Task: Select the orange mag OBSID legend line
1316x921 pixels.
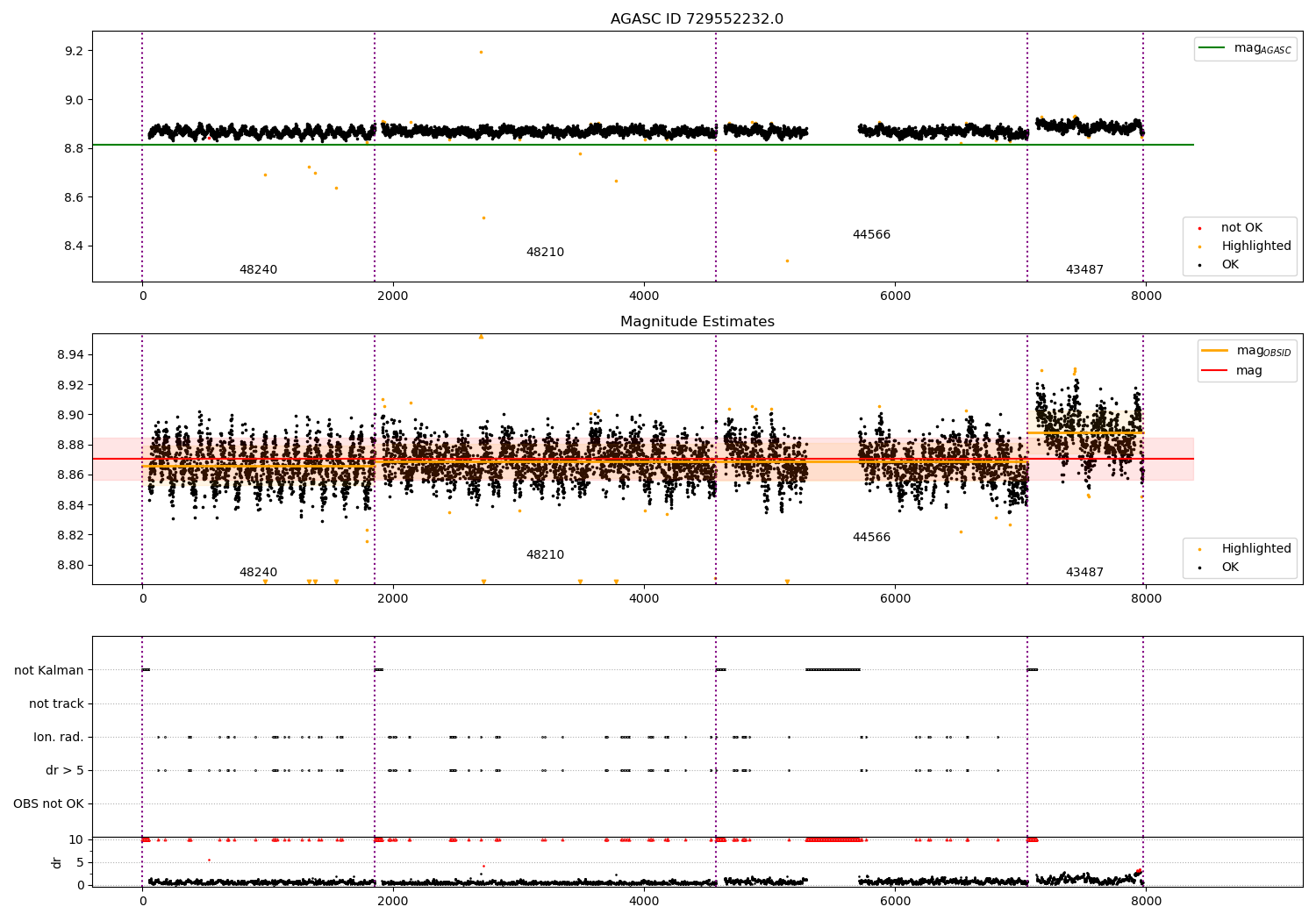Action: 1215,351
